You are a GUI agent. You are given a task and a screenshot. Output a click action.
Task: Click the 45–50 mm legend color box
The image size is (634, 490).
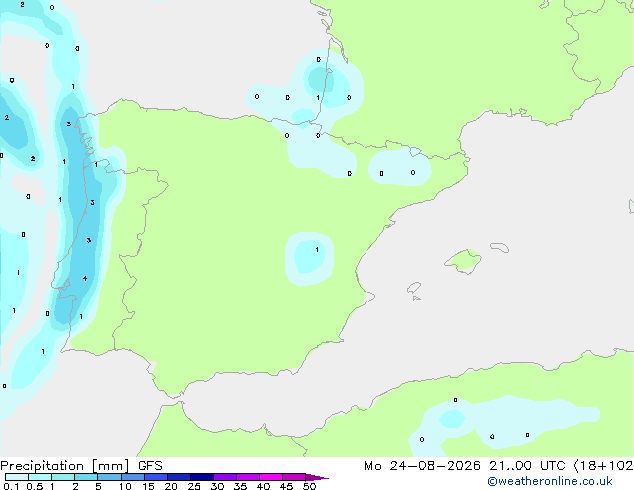pyautogui.click(x=294, y=477)
